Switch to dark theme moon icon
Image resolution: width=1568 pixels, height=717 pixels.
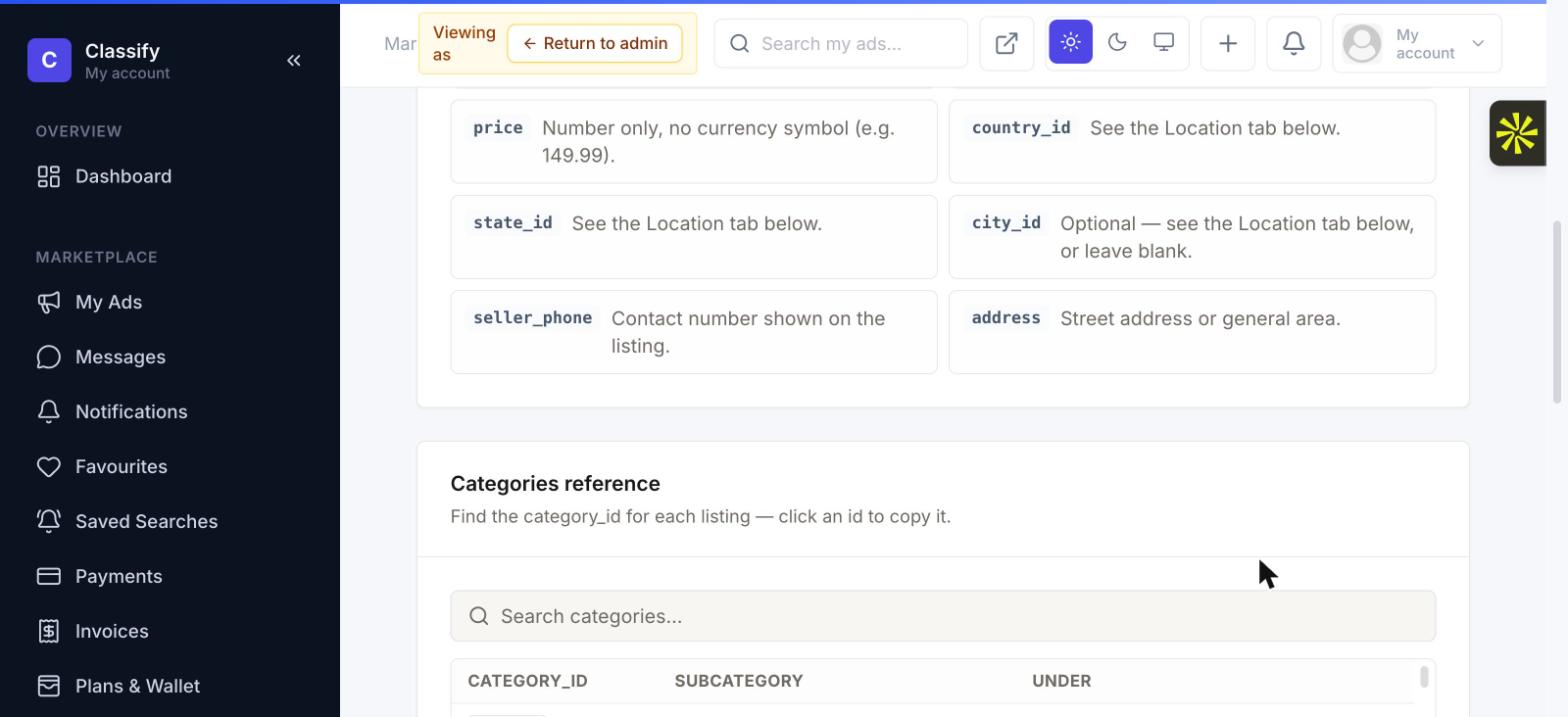[x=1117, y=42]
